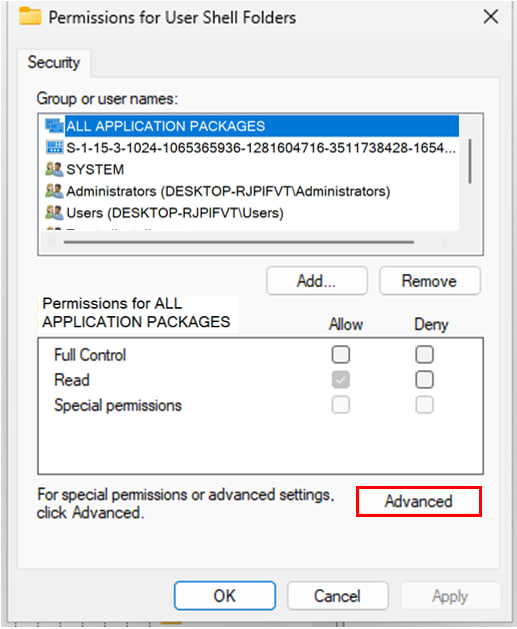Select SYSTEM user icon in list

pos(54,169)
